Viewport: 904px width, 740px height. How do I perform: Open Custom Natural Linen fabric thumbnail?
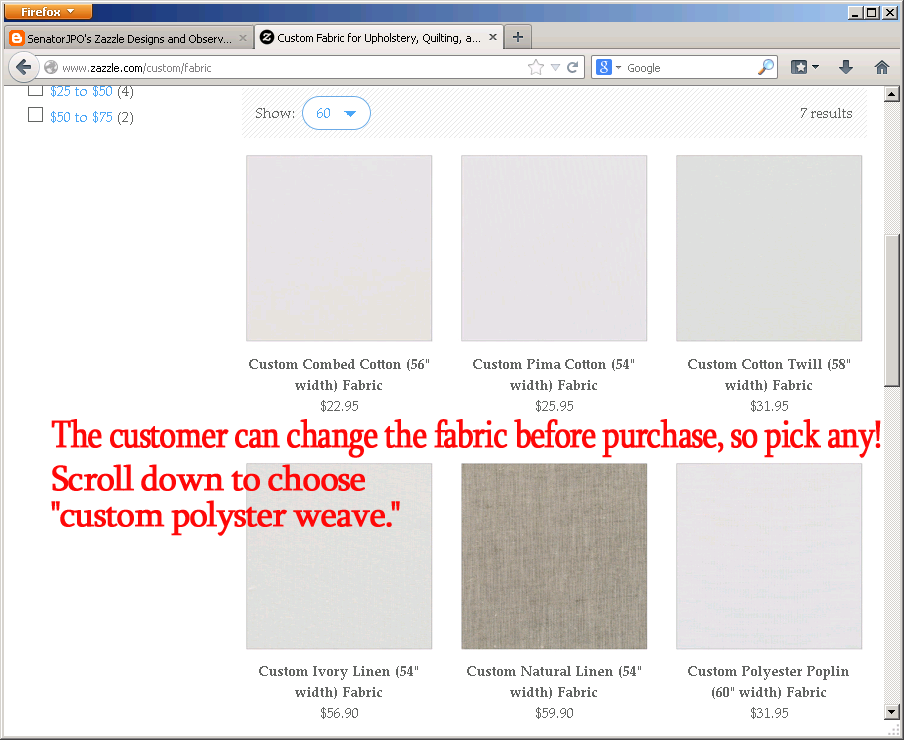(554, 556)
